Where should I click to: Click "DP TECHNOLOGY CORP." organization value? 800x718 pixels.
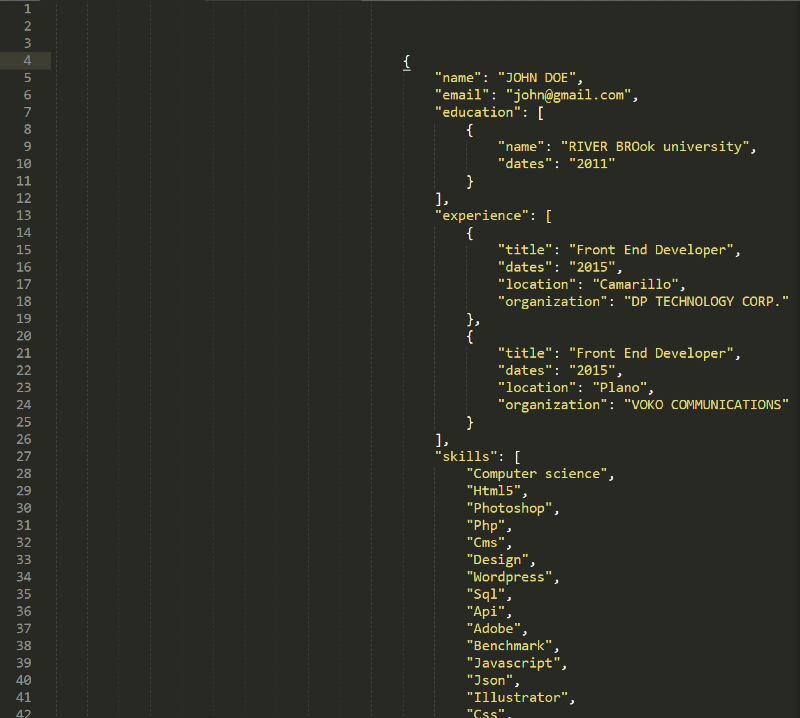[x=706, y=302]
